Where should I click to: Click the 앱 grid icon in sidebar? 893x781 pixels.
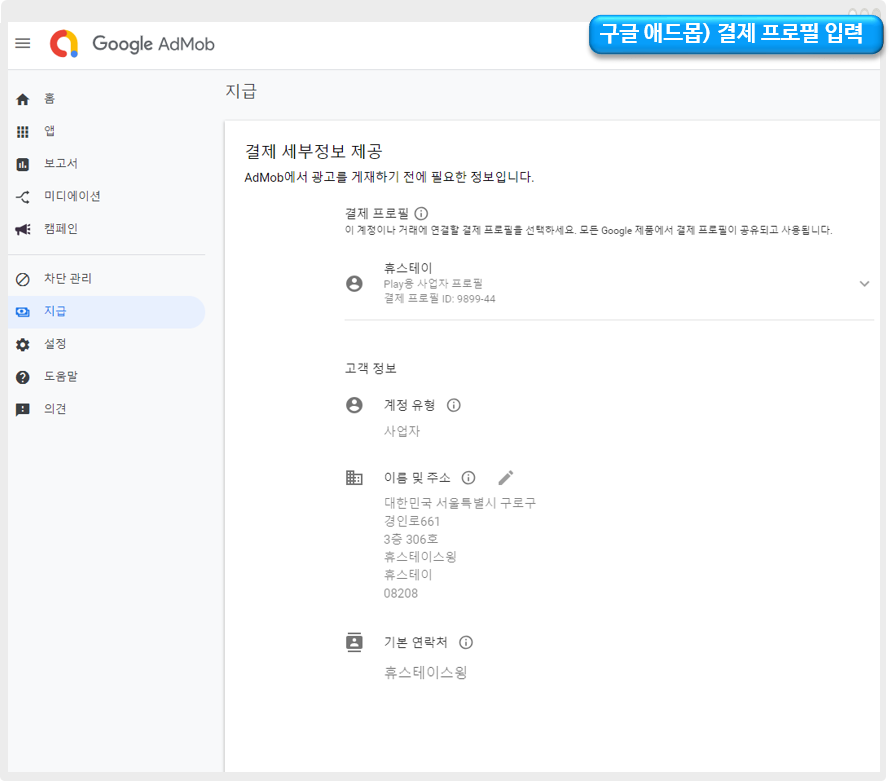(x=23, y=132)
